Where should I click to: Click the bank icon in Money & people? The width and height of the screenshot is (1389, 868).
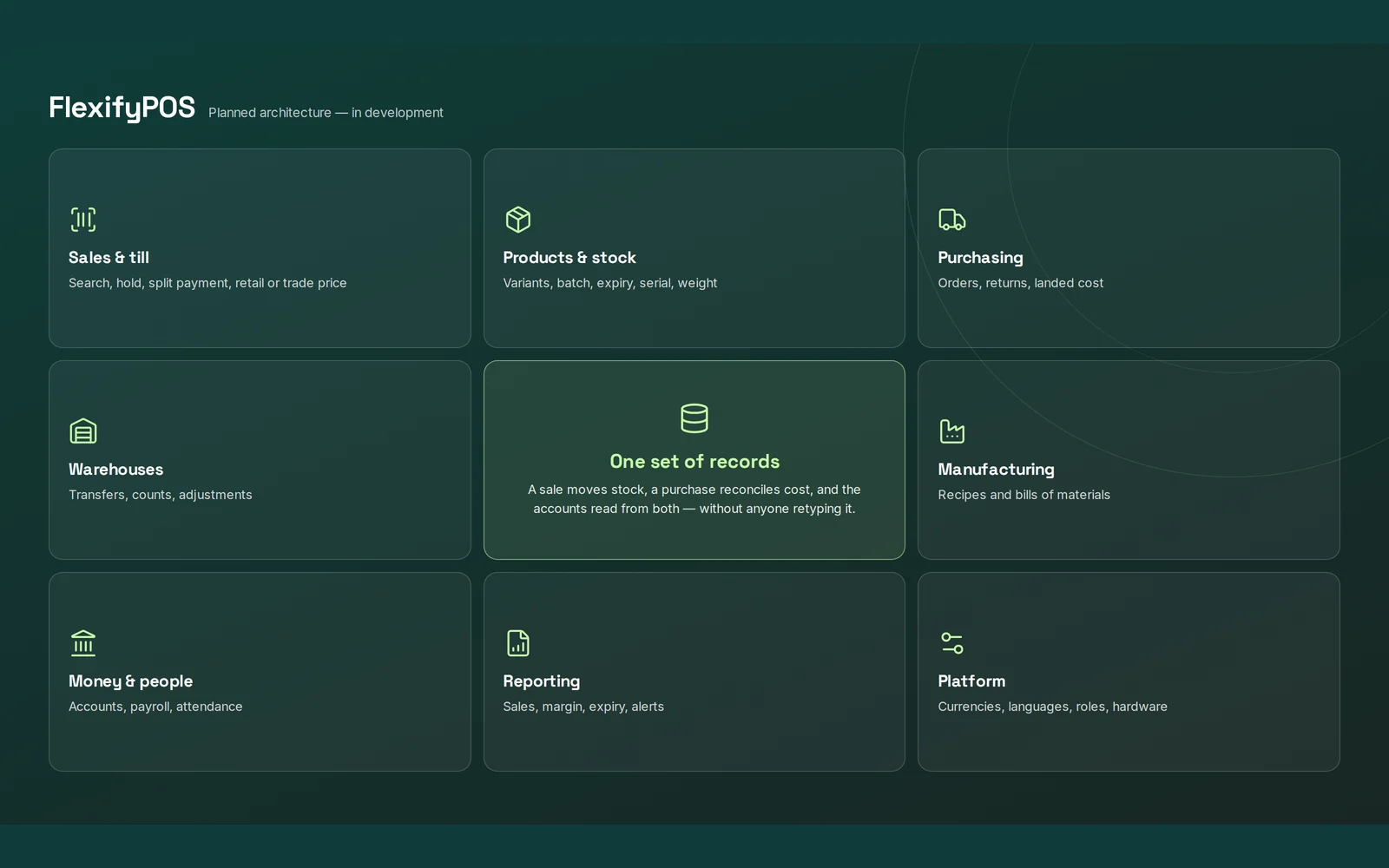click(x=83, y=643)
